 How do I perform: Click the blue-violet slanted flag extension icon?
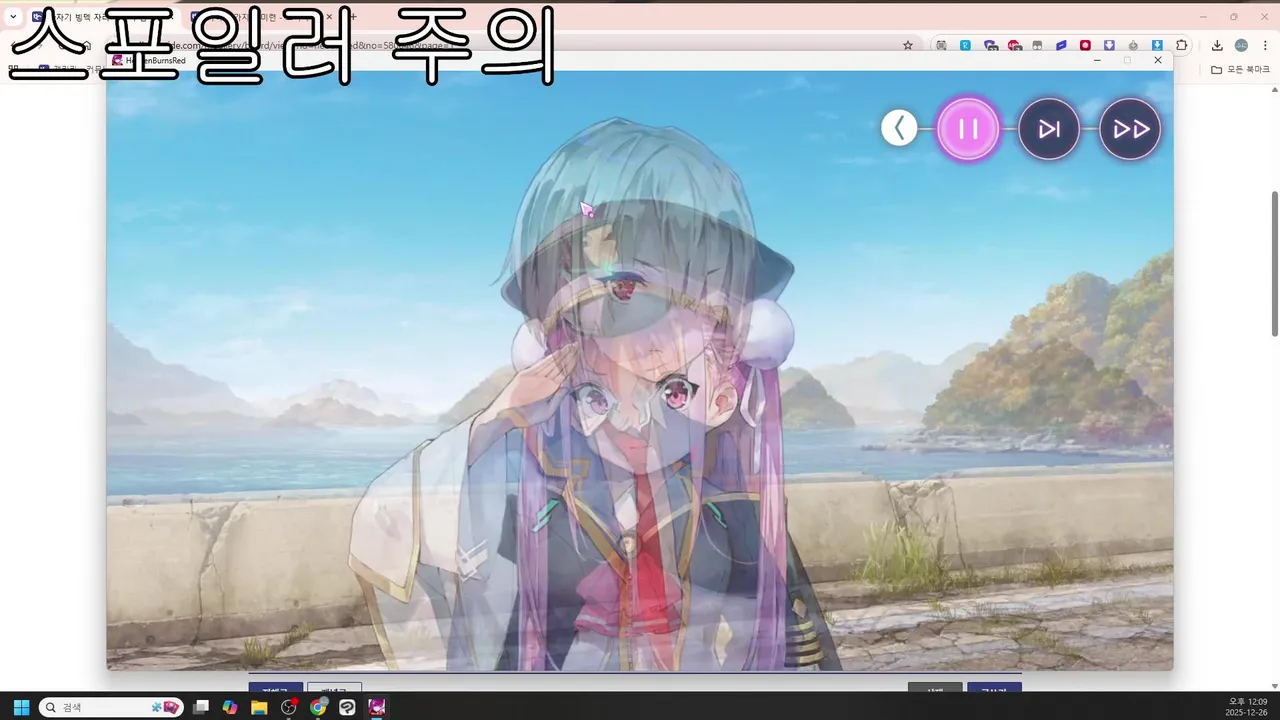coord(1061,45)
